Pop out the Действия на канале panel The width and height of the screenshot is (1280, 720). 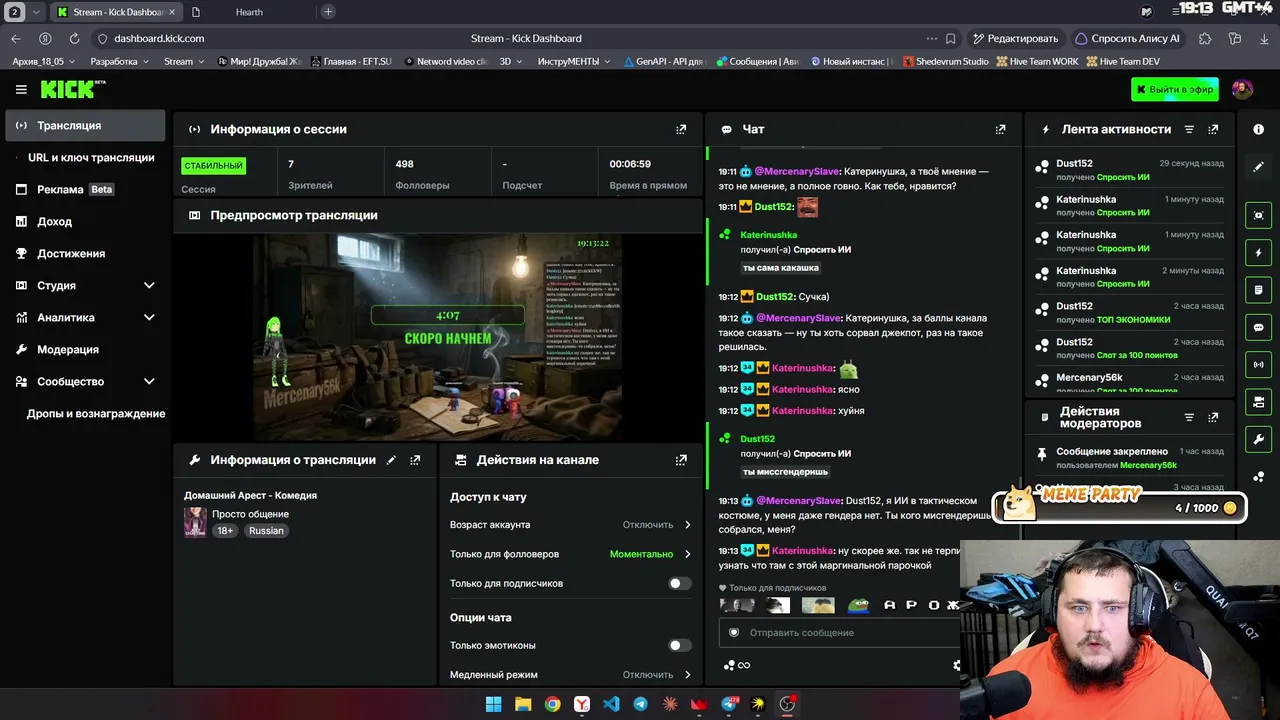[x=681, y=460]
